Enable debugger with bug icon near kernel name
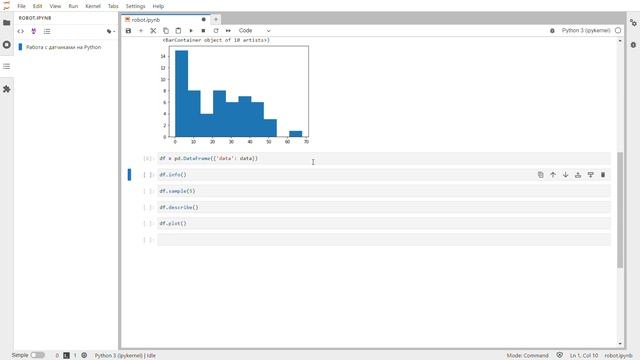The width and height of the screenshot is (640, 360). tap(552, 31)
